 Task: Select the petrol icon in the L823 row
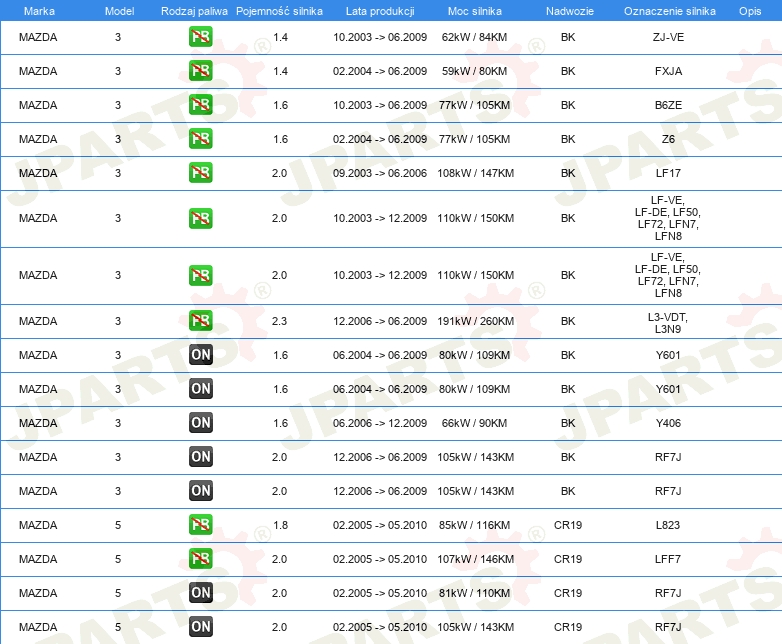click(200, 524)
